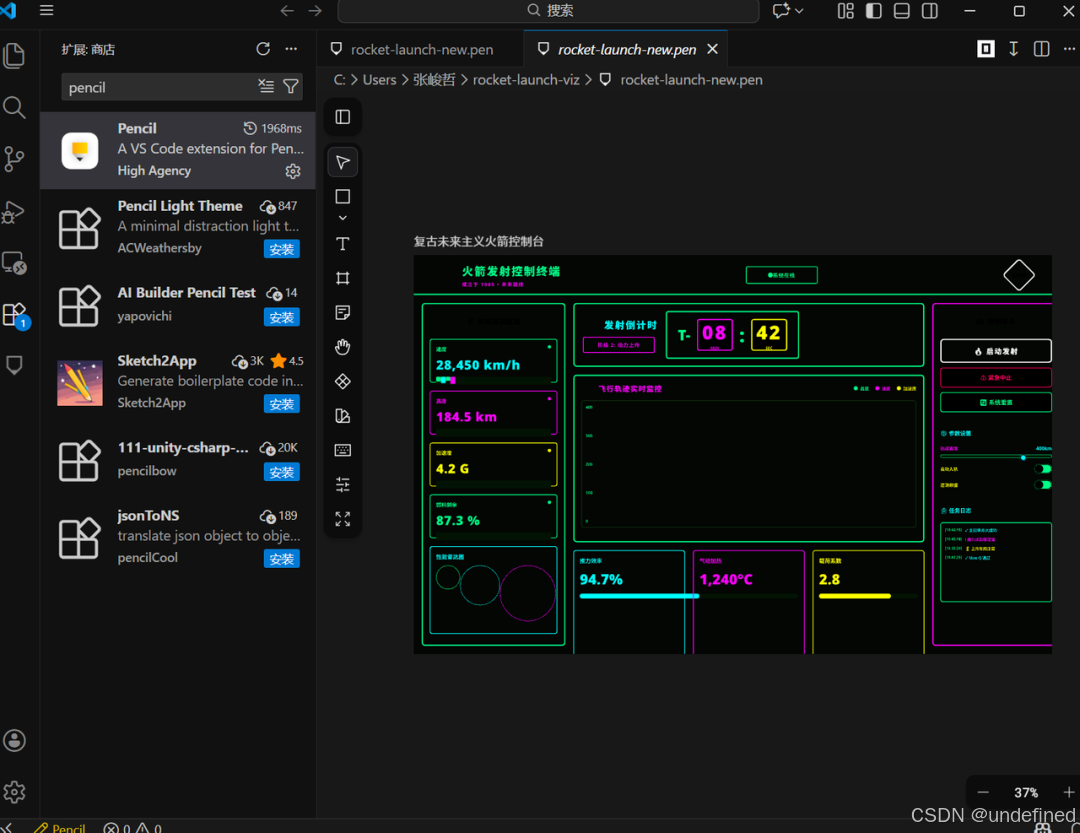This screenshot has width=1080, height=833.
Task: Toggle the bottom panel visibility
Action: tap(902, 10)
